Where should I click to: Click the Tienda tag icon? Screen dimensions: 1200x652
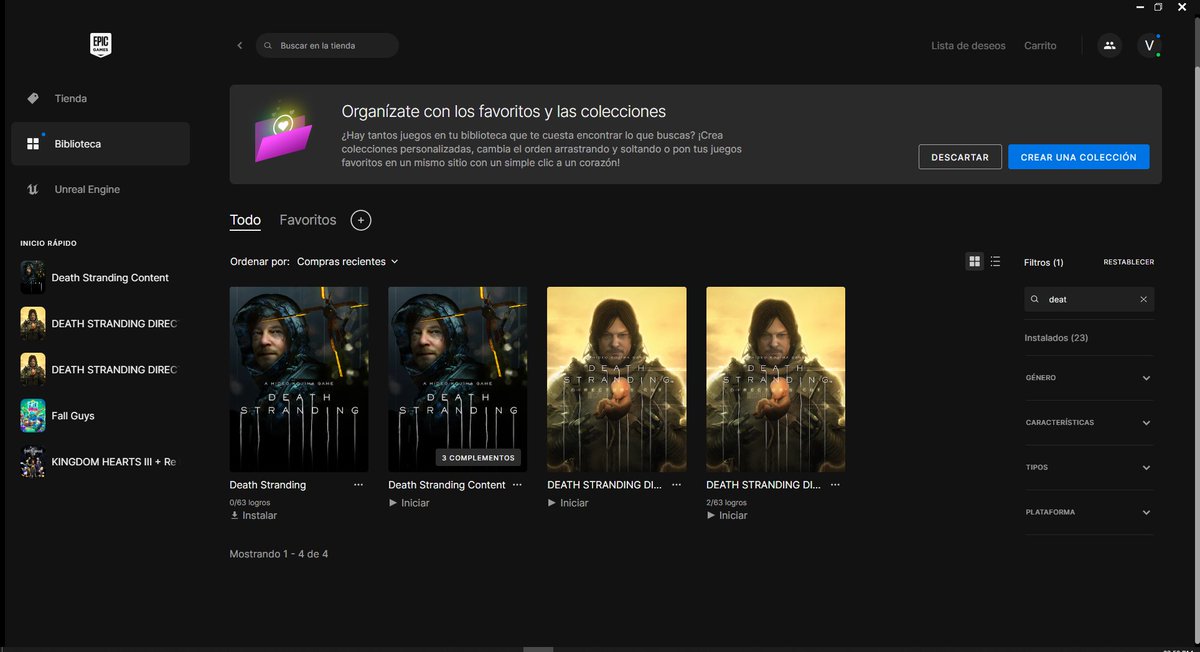coord(33,98)
